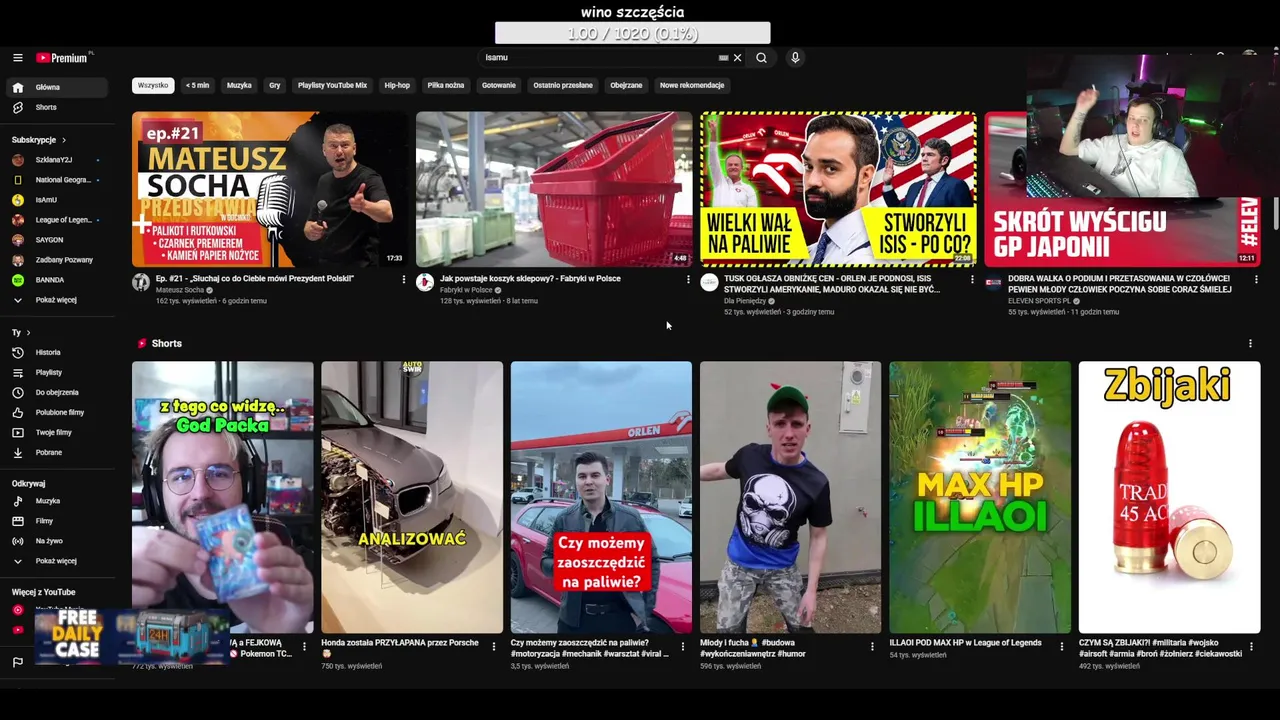The height and width of the screenshot is (720, 1280).
Task: Select the Muzyka filter chip
Action: point(239,86)
